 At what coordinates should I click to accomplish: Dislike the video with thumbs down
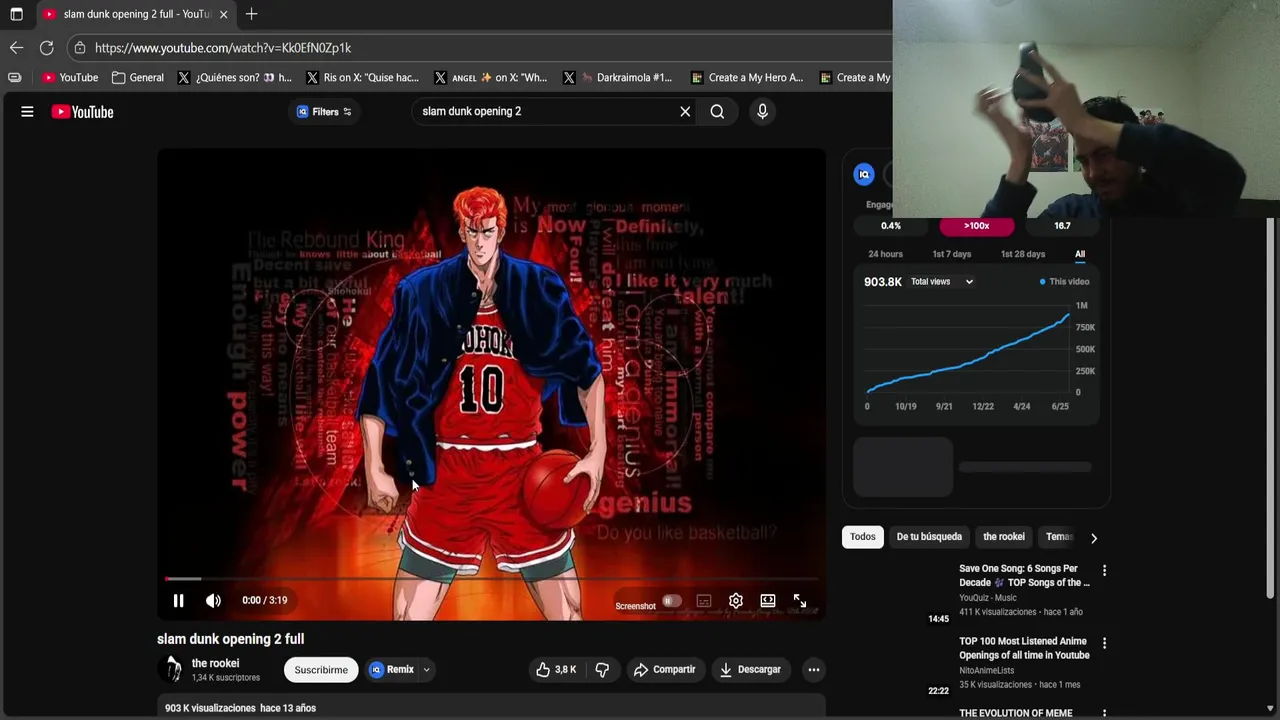click(602, 669)
